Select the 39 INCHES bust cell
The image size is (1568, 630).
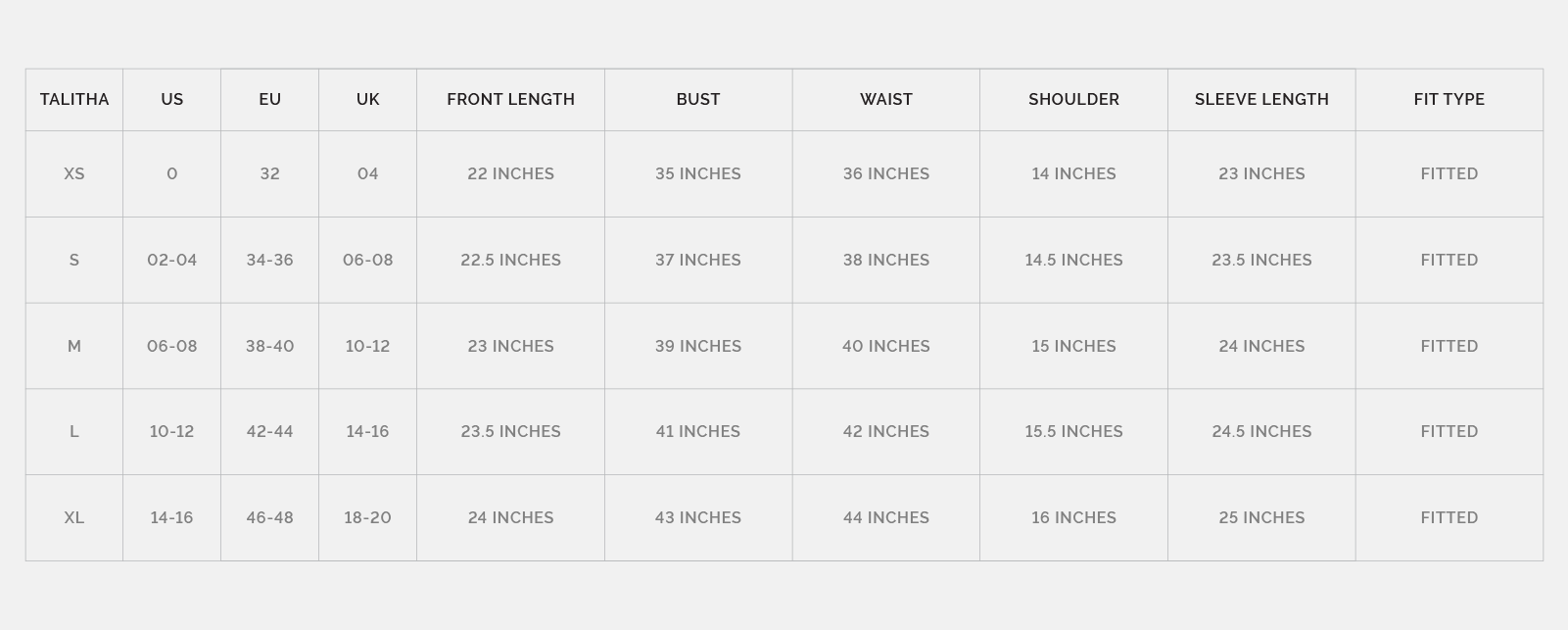(698, 346)
